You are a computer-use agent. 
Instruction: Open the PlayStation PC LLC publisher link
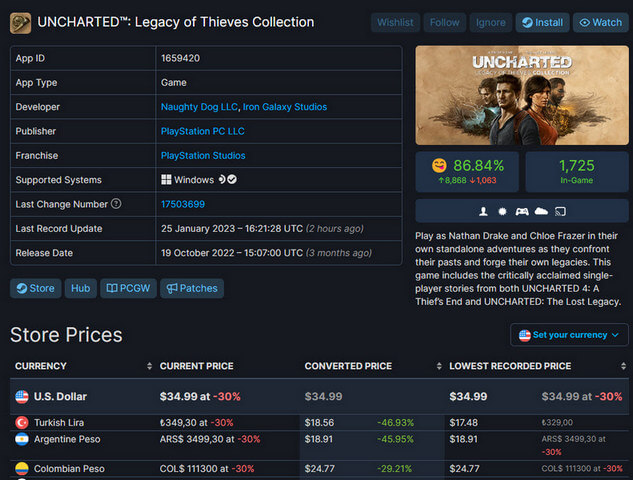pos(203,131)
